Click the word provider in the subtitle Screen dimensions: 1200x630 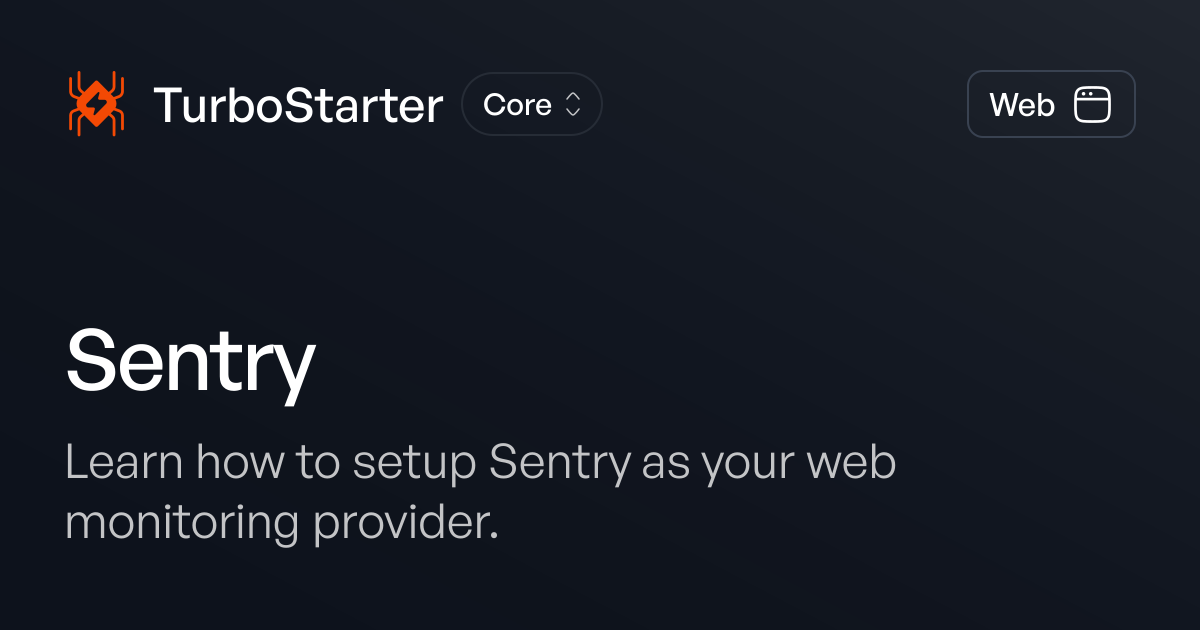[x=405, y=523]
